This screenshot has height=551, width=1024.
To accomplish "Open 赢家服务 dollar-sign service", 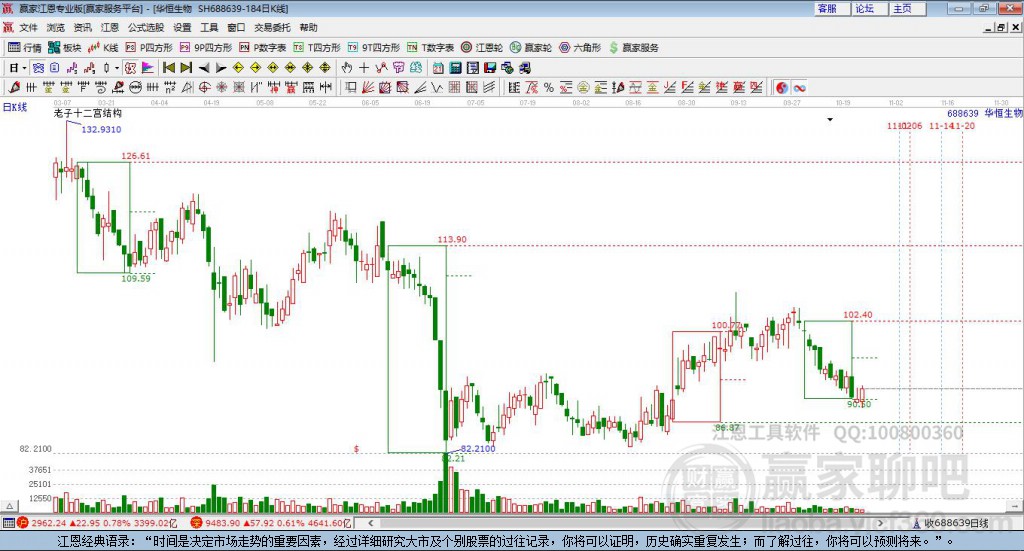I will (x=633, y=48).
